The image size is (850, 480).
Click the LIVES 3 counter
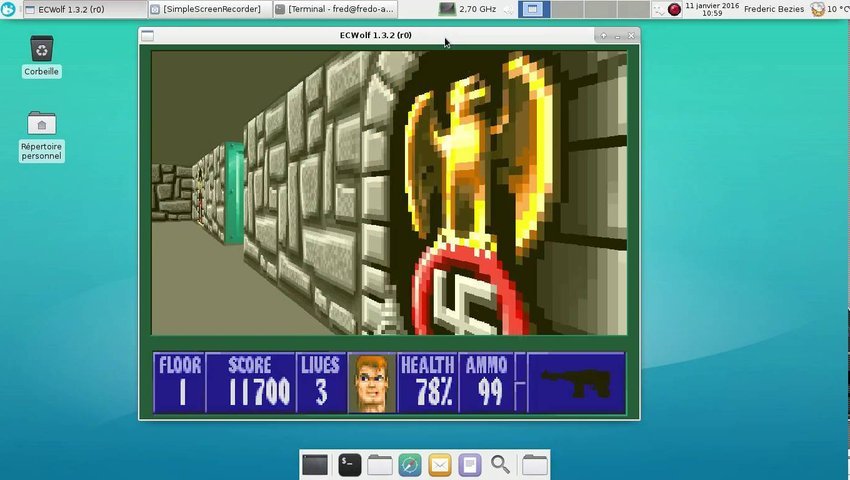pos(321,382)
